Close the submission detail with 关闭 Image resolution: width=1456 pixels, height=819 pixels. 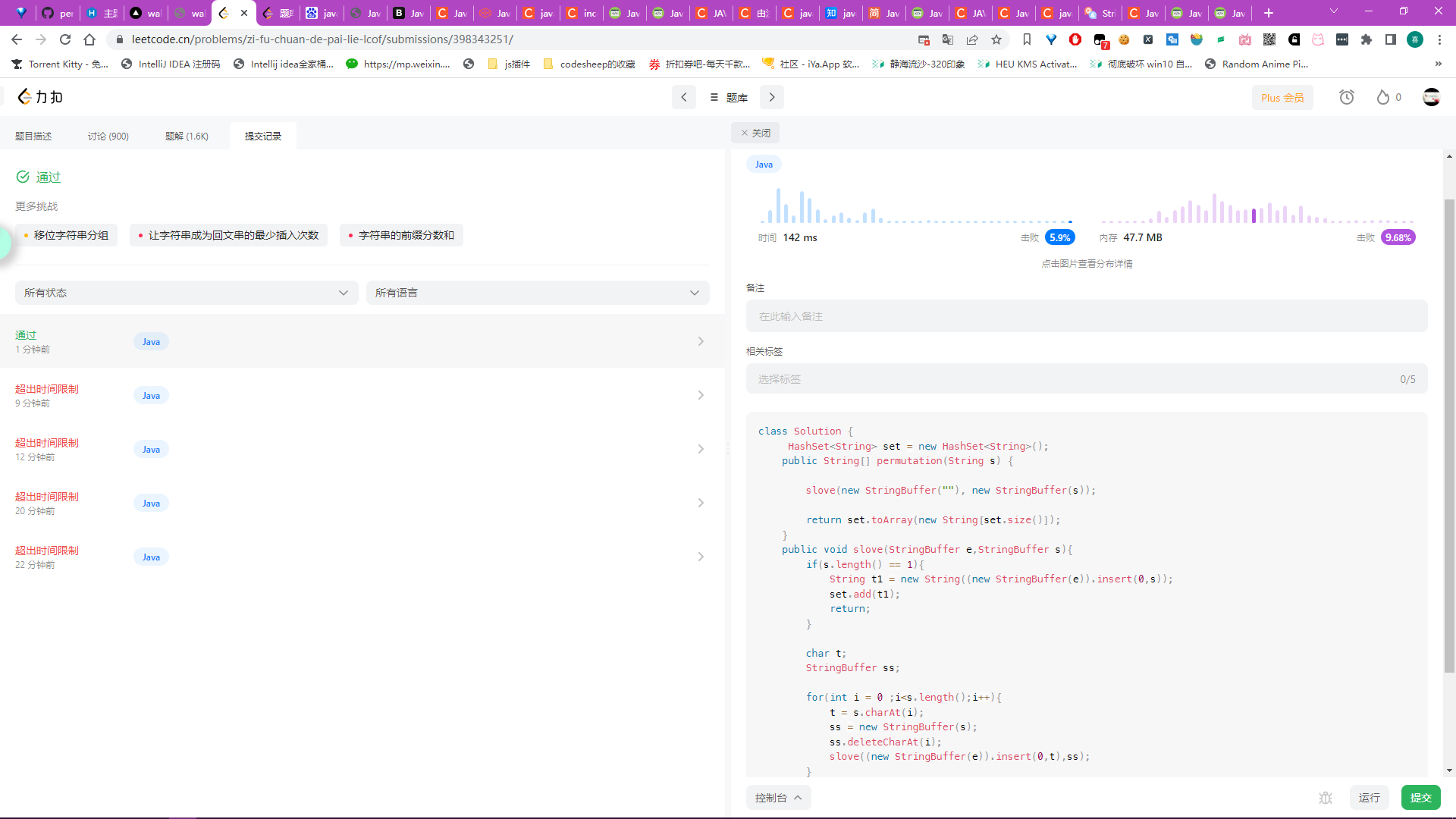(x=755, y=133)
